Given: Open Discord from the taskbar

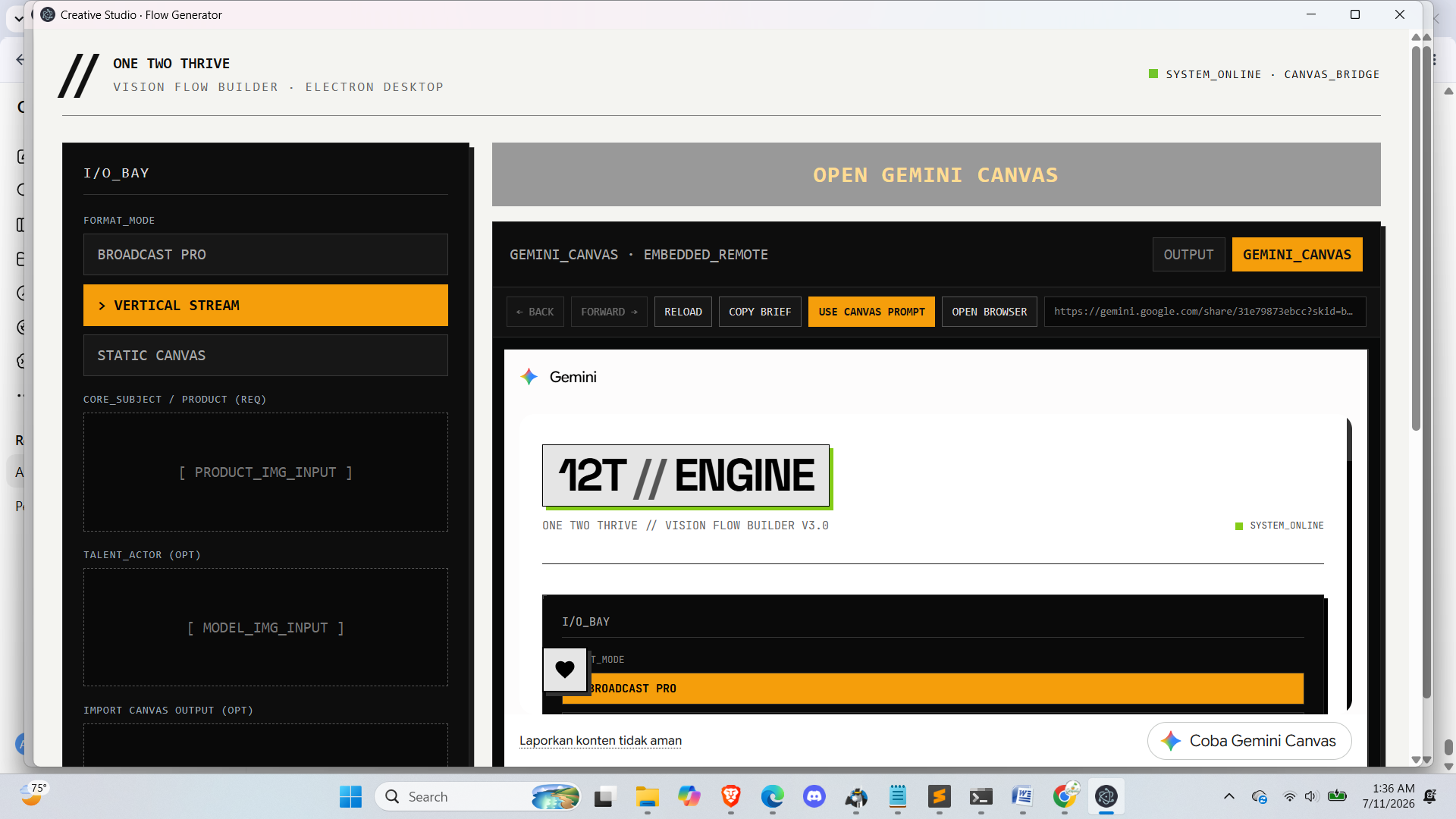Looking at the screenshot, I should pos(814,796).
